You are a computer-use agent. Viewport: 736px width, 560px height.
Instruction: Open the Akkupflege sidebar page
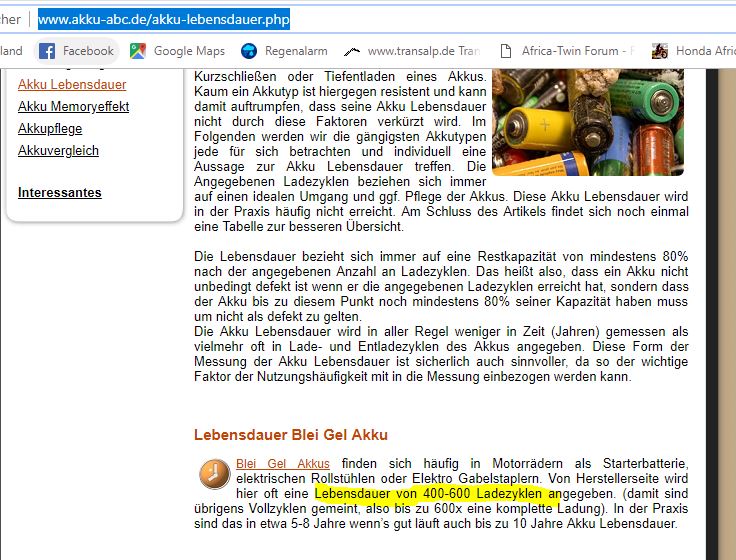tap(50, 129)
